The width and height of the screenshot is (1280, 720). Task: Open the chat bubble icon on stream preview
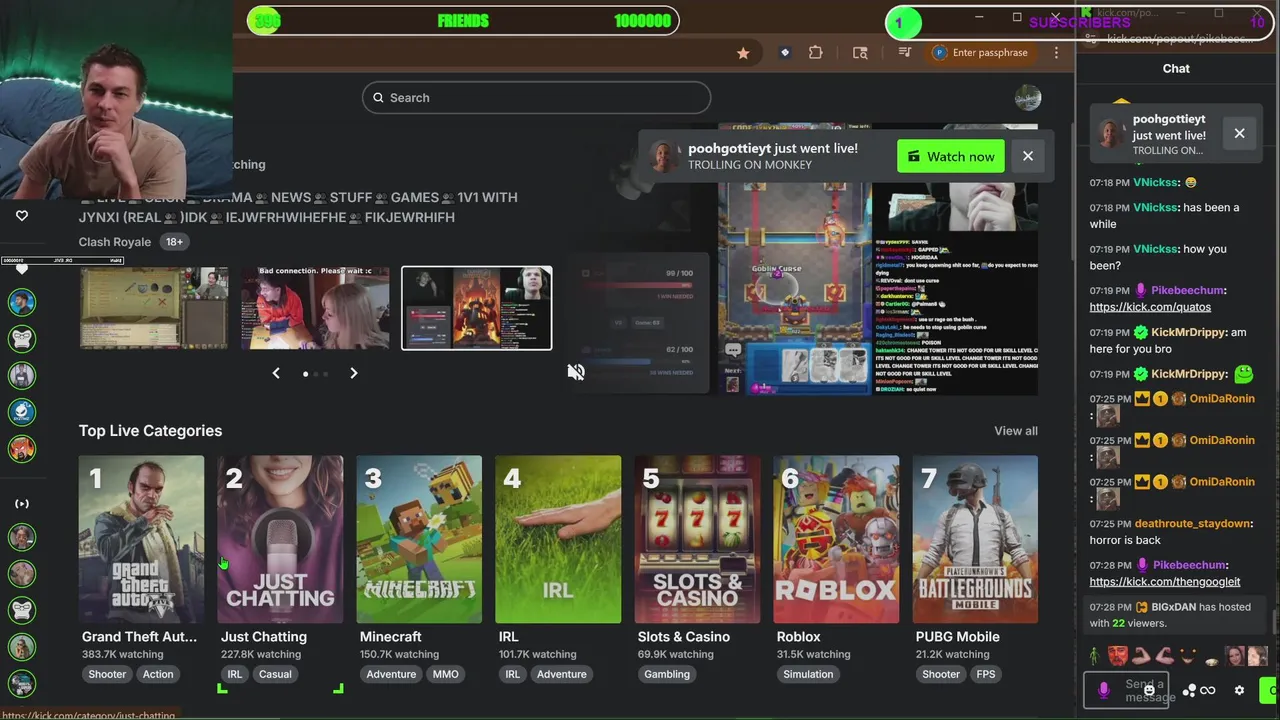pos(733,350)
